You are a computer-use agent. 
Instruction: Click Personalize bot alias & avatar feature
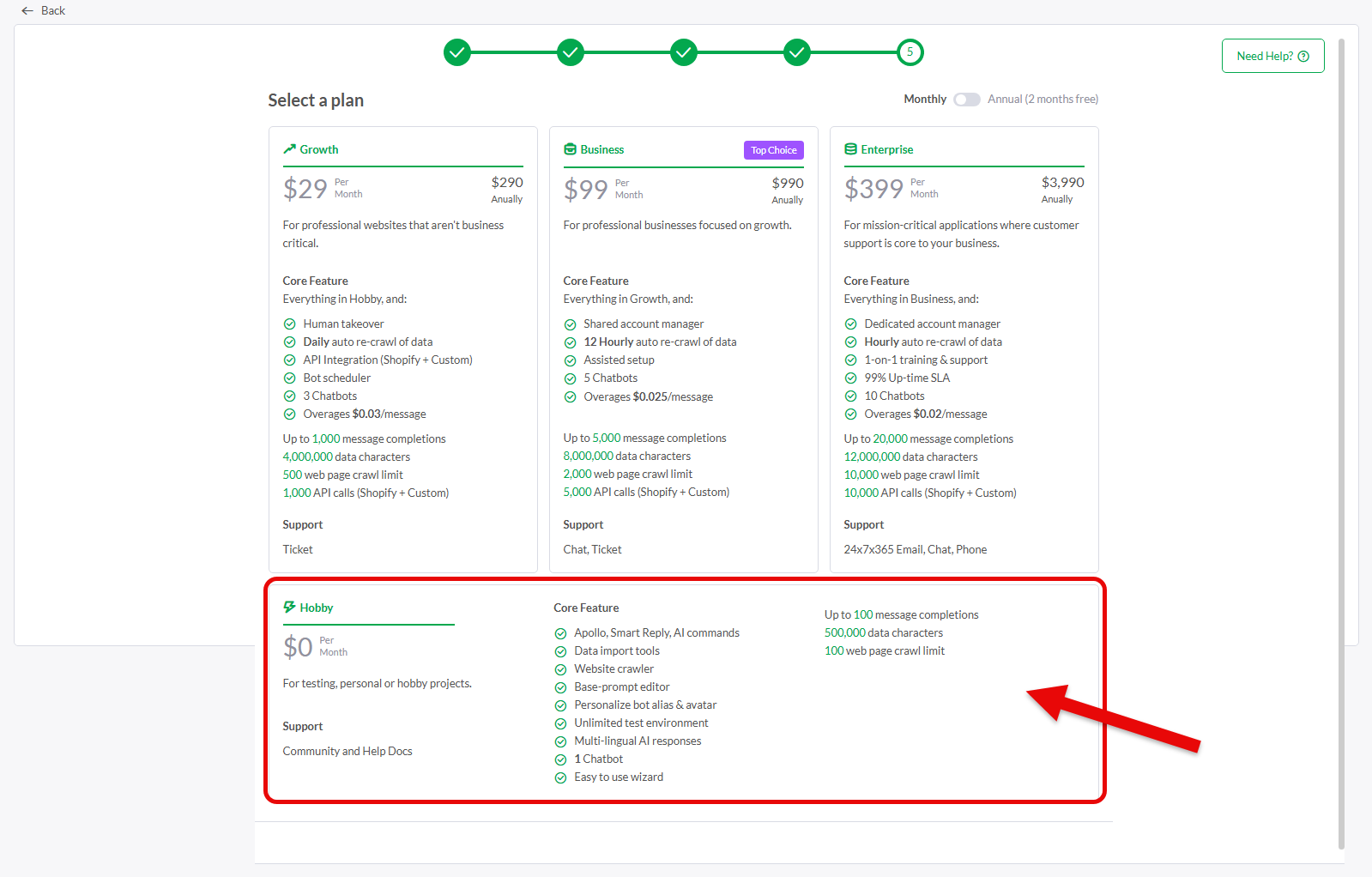click(x=645, y=705)
